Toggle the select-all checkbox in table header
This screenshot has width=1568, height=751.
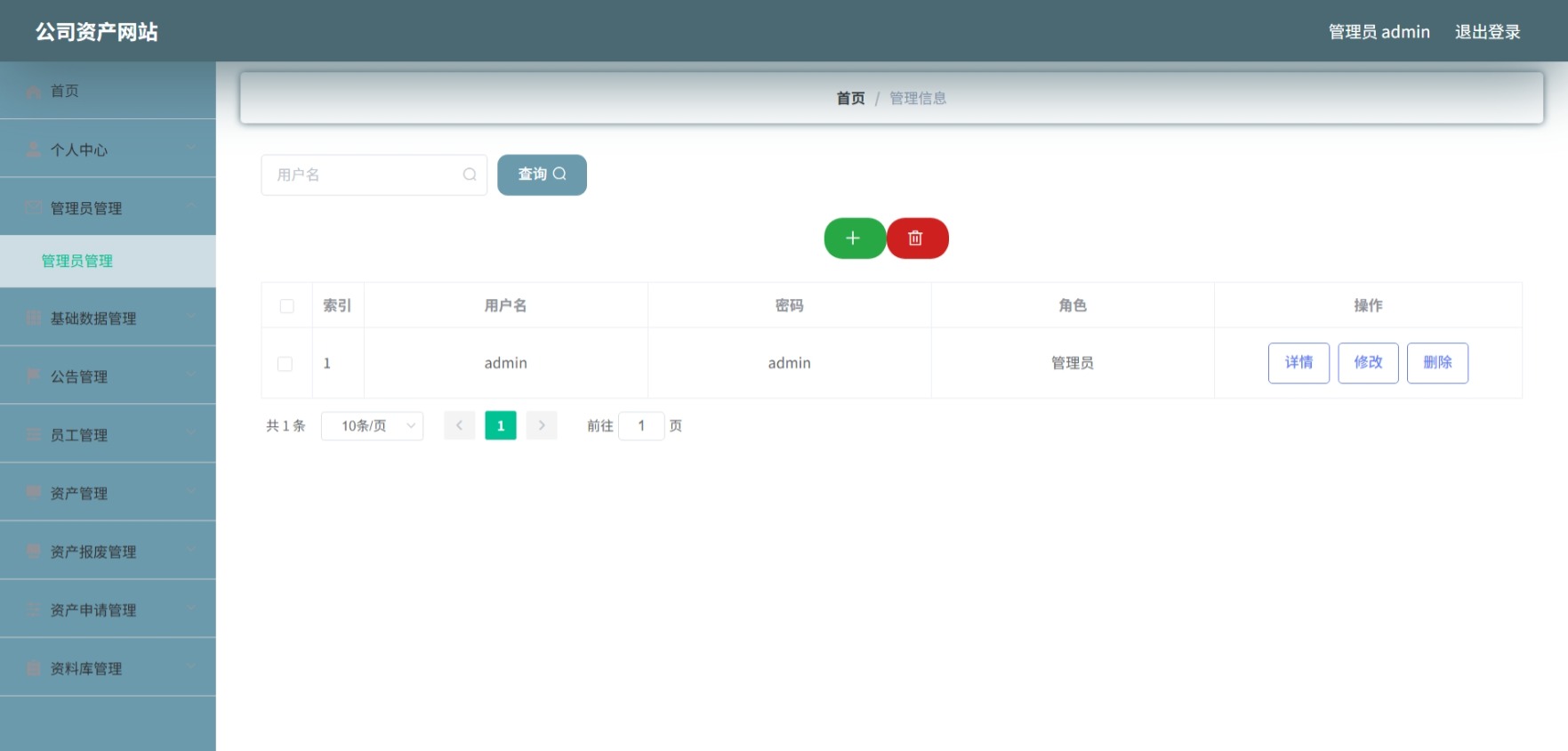[x=286, y=306]
